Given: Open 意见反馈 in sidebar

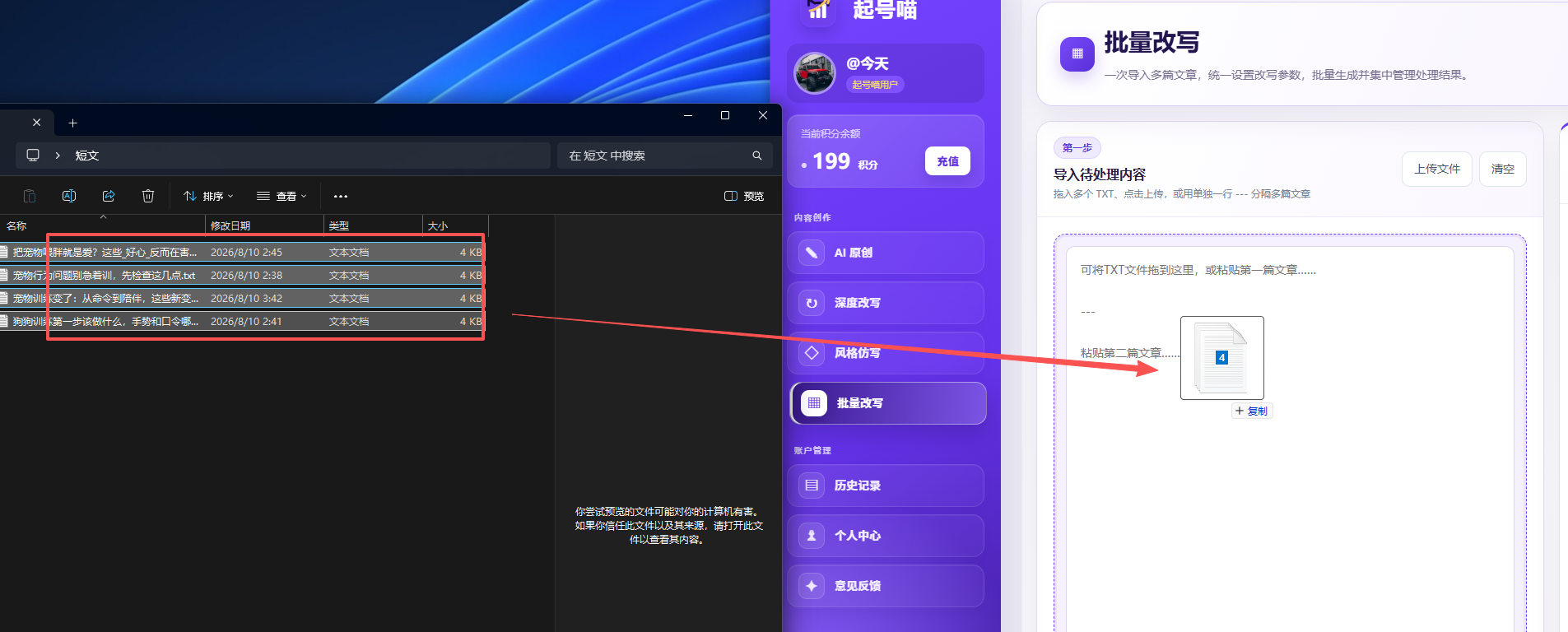Looking at the screenshot, I should 886,586.
